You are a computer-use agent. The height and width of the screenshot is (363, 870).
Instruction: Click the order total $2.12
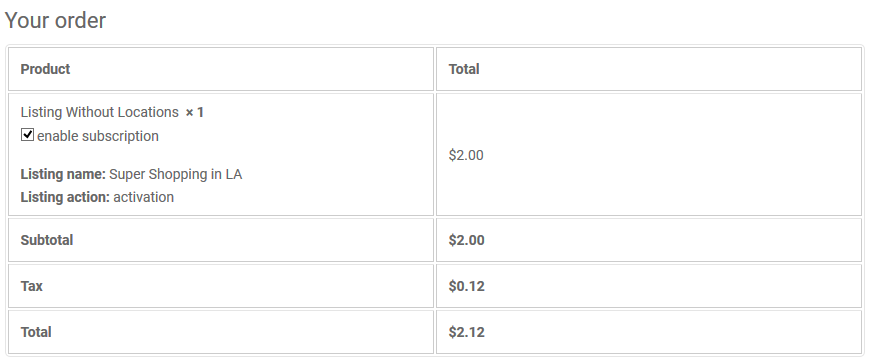pos(467,332)
